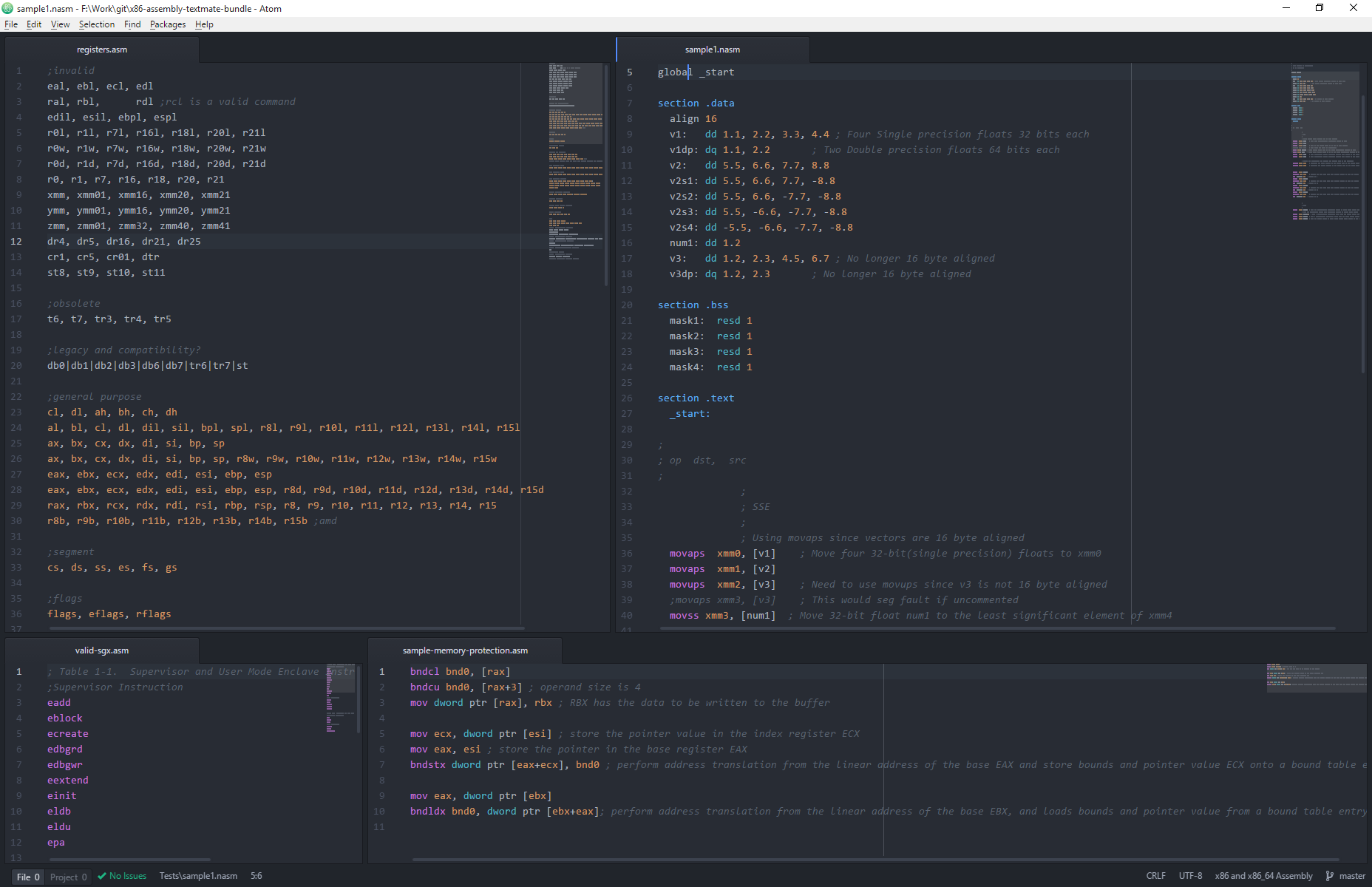Image resolution: width=1372 pixels, height=887 pixels.
Task: Click the horizontal scrollbar in sample1.nasm pane
Action: point(996,629)
